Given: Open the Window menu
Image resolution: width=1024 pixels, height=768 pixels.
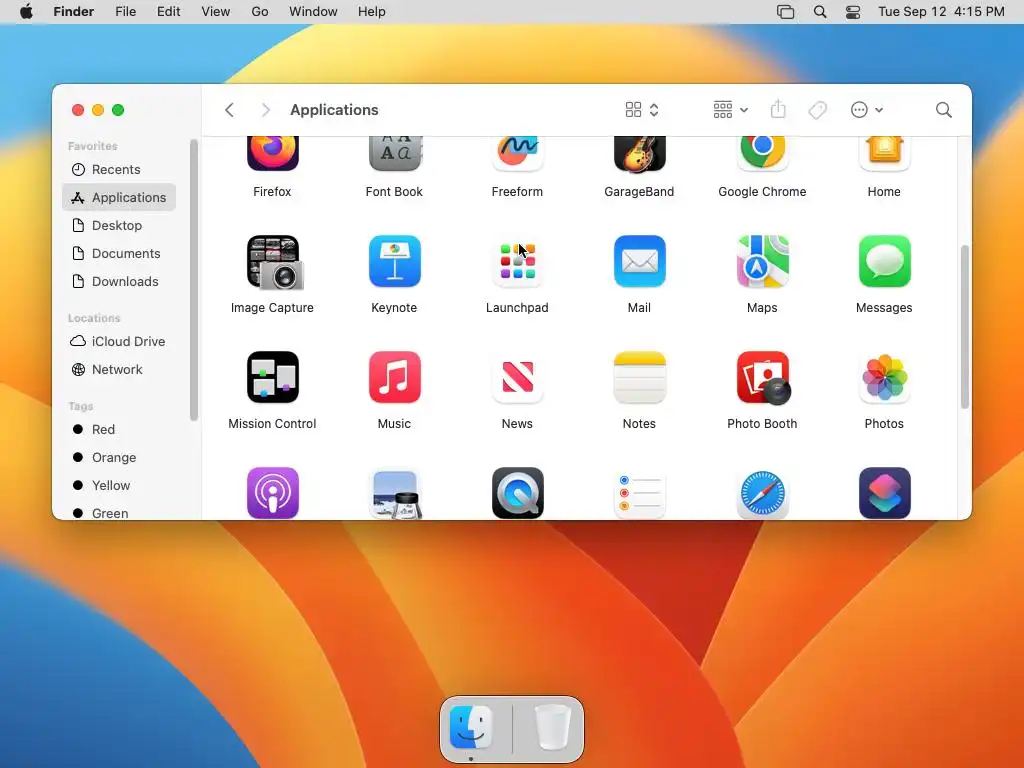Looking at the screenshot, I should click(x=313, y=12).
